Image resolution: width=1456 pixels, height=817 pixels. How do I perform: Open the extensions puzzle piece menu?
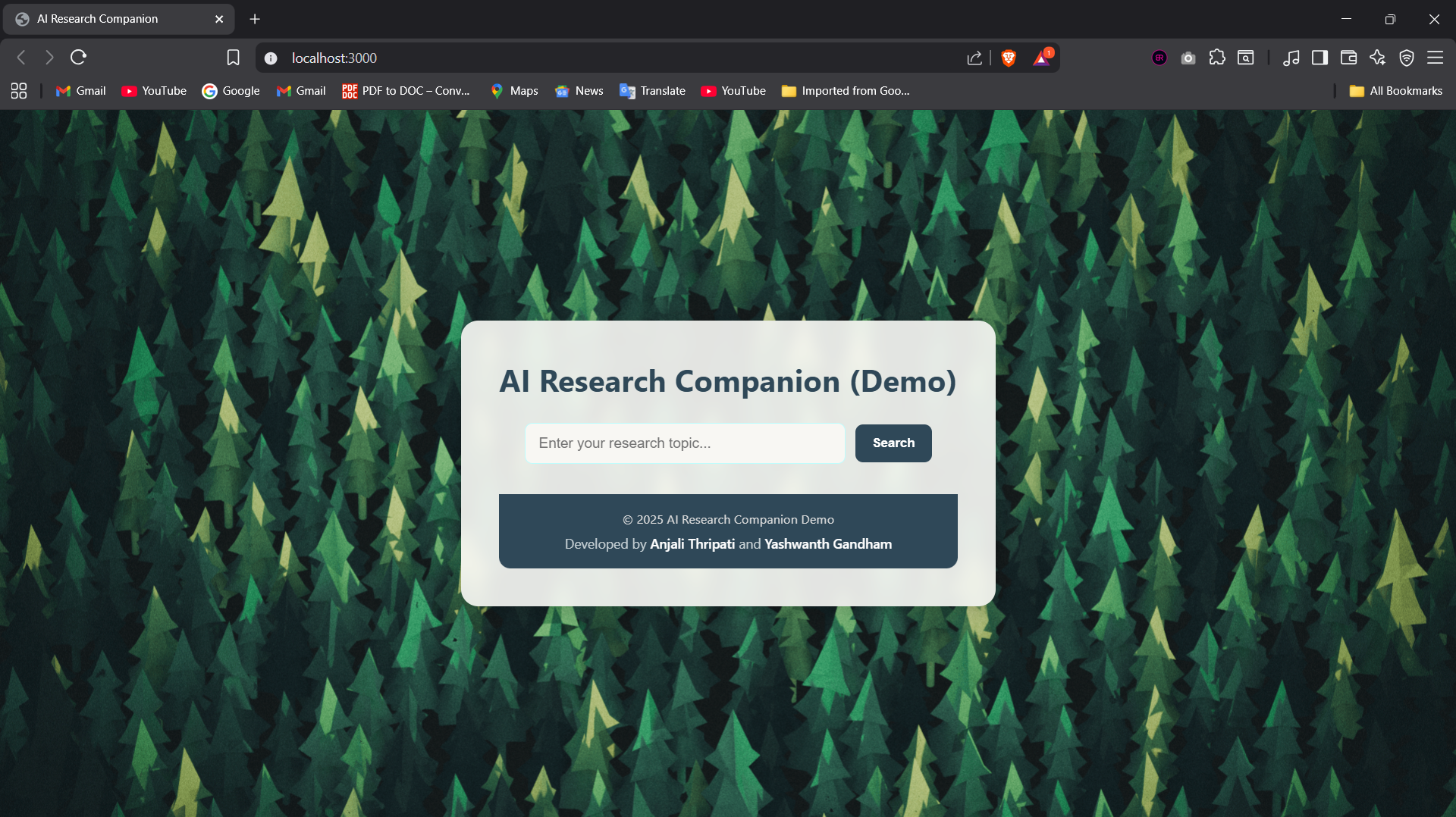[x=1217, y=58]
